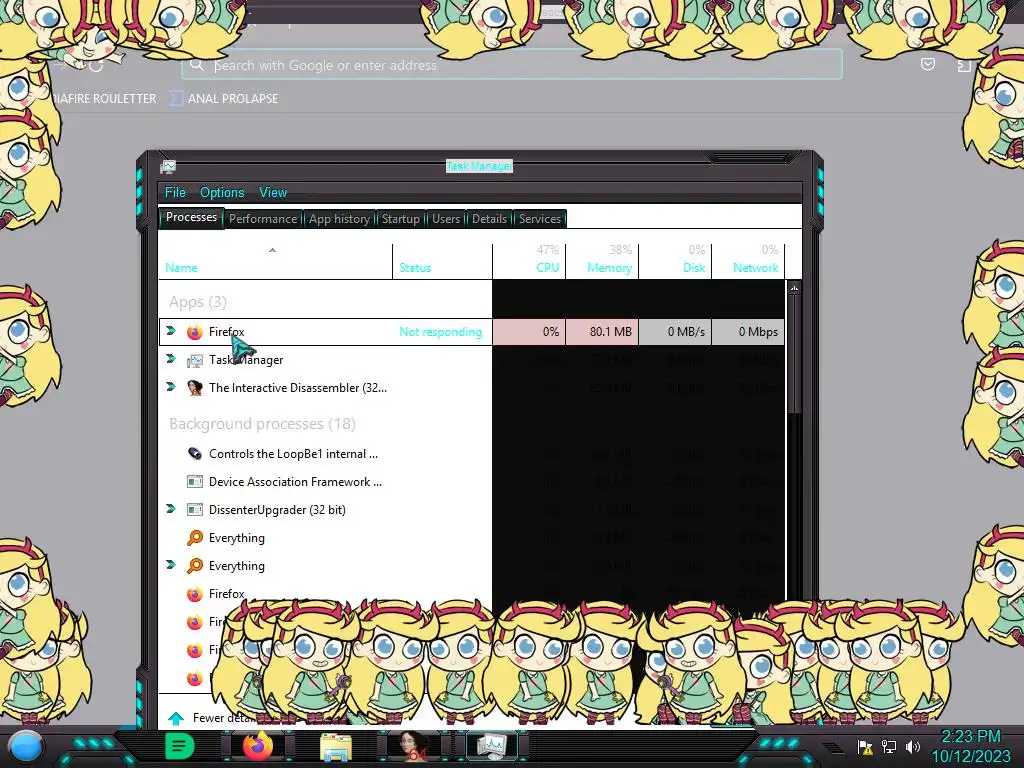Select the 'Background processes (18)' group header
This screenshot has width=1024, height=768.
pyautogui.click(x=263, y=424)
